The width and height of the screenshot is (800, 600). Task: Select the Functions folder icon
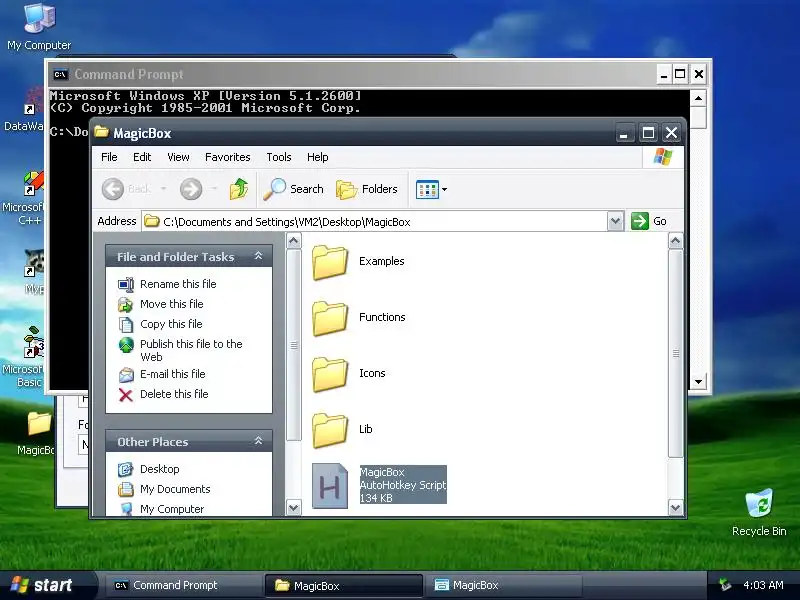[x=330, y=318]
